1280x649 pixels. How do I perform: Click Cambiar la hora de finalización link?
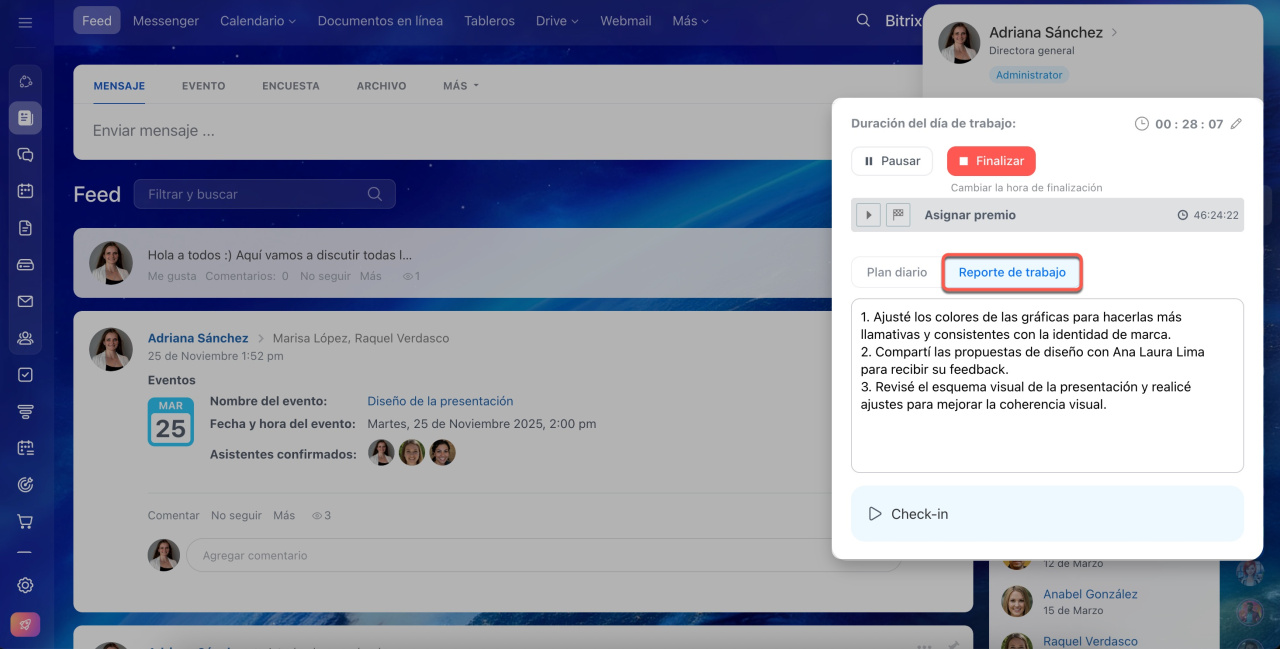coord(1026,187)
